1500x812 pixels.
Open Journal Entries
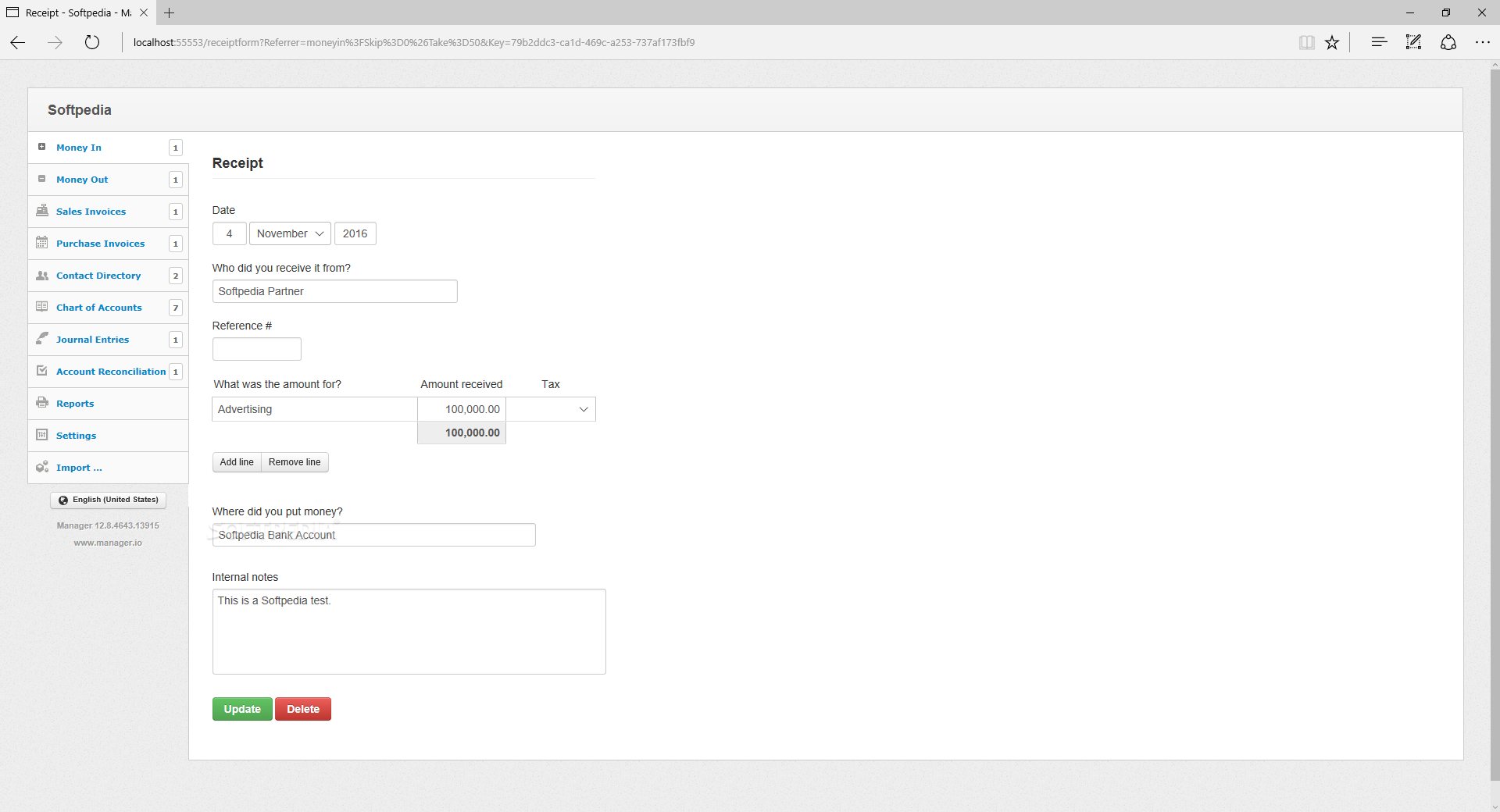coord(92,340)
